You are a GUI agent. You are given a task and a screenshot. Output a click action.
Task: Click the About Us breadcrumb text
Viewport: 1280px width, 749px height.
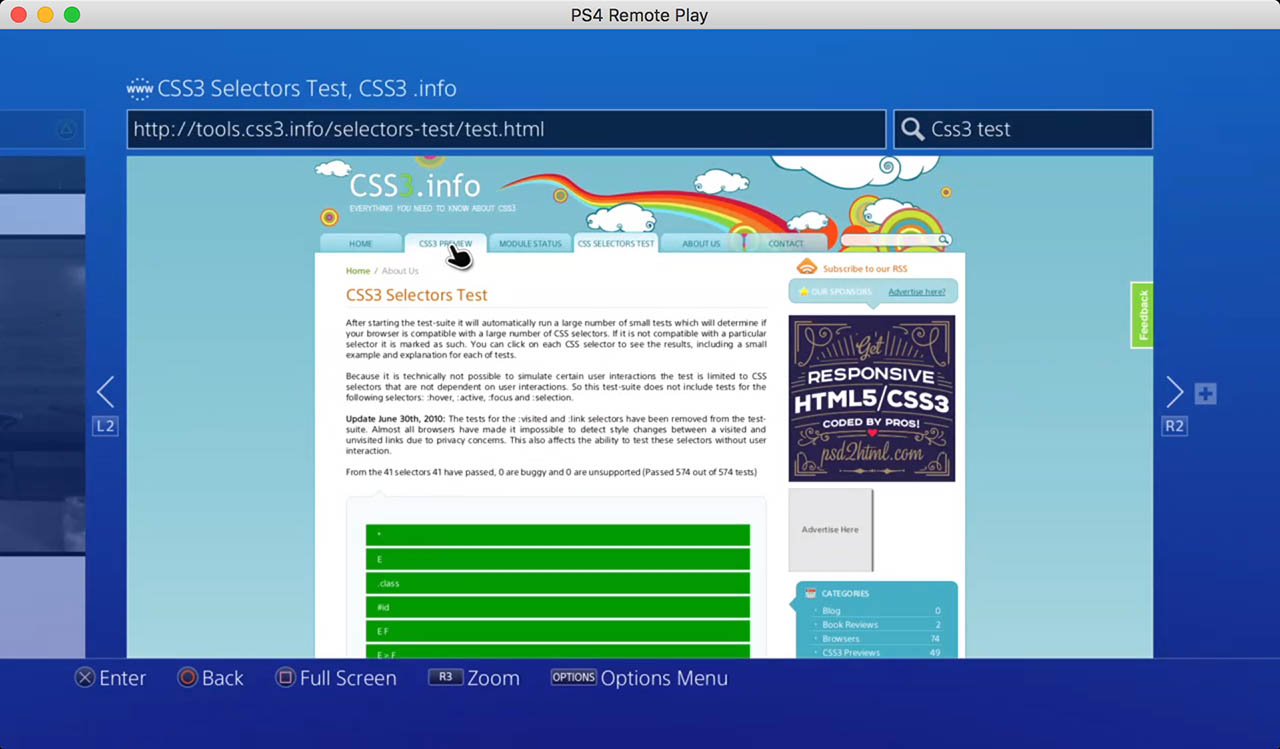[x=400, y=271]
